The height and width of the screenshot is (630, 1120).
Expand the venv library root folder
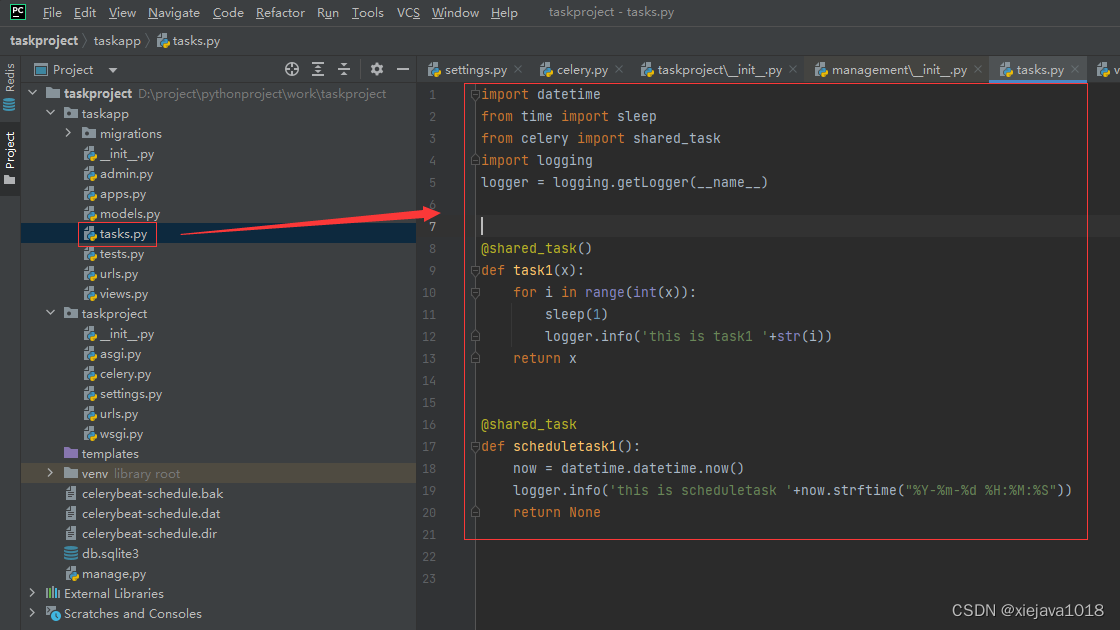coord(50,473)
